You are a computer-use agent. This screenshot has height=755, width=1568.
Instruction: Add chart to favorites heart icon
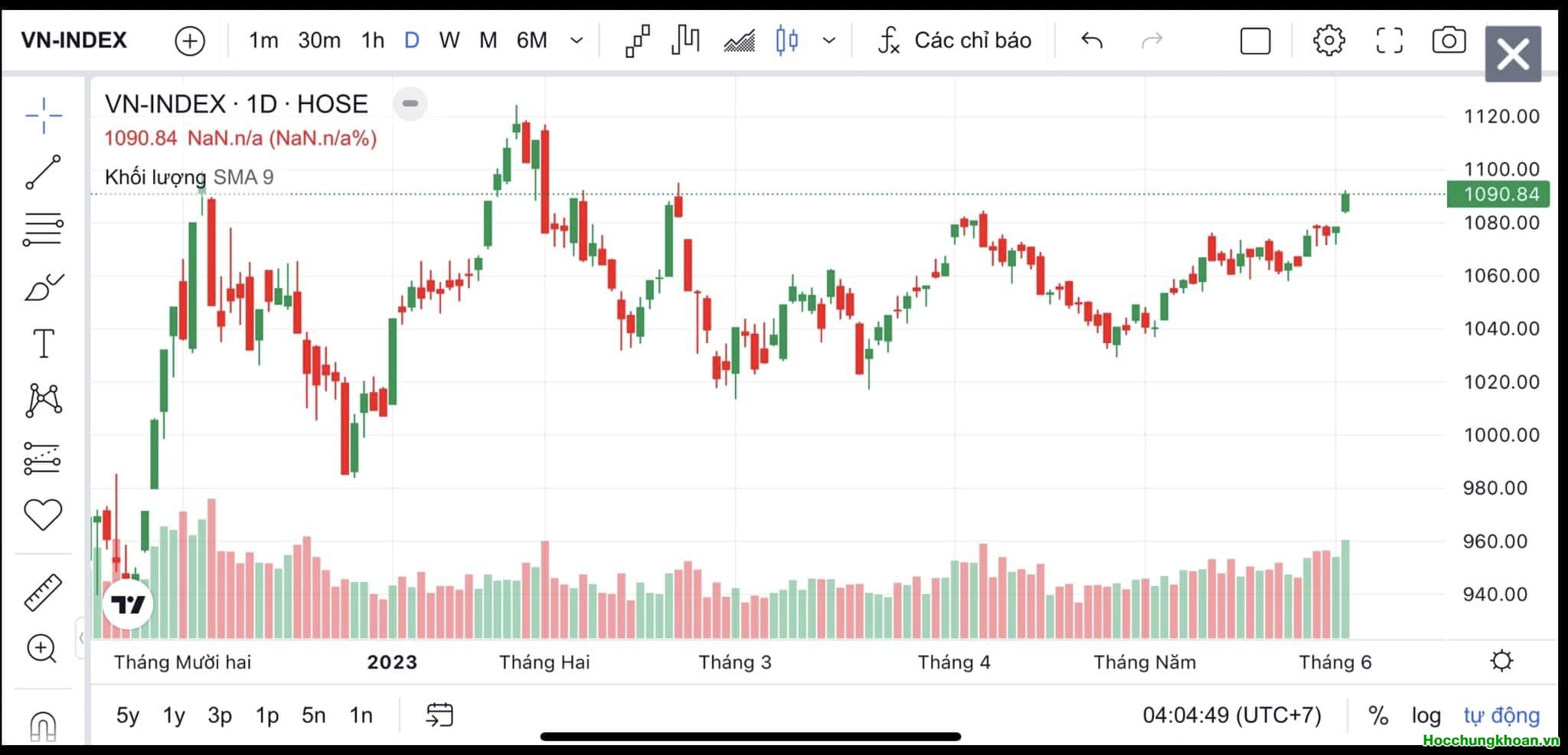point(44,515)
